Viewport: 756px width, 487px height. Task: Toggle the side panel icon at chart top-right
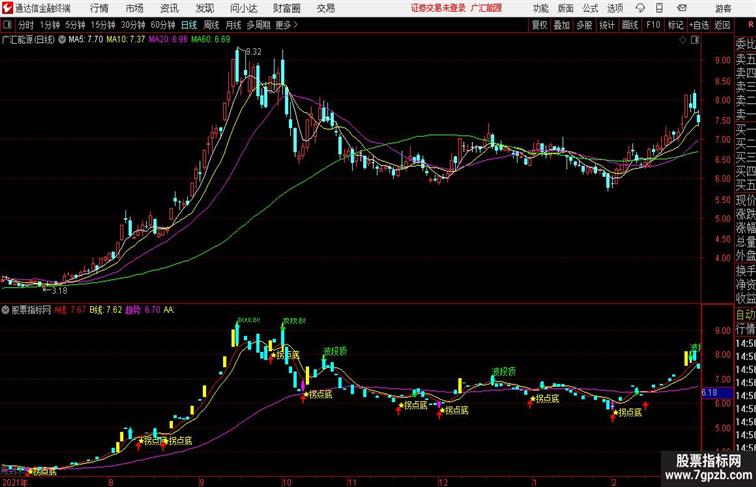tap(695, 40)
